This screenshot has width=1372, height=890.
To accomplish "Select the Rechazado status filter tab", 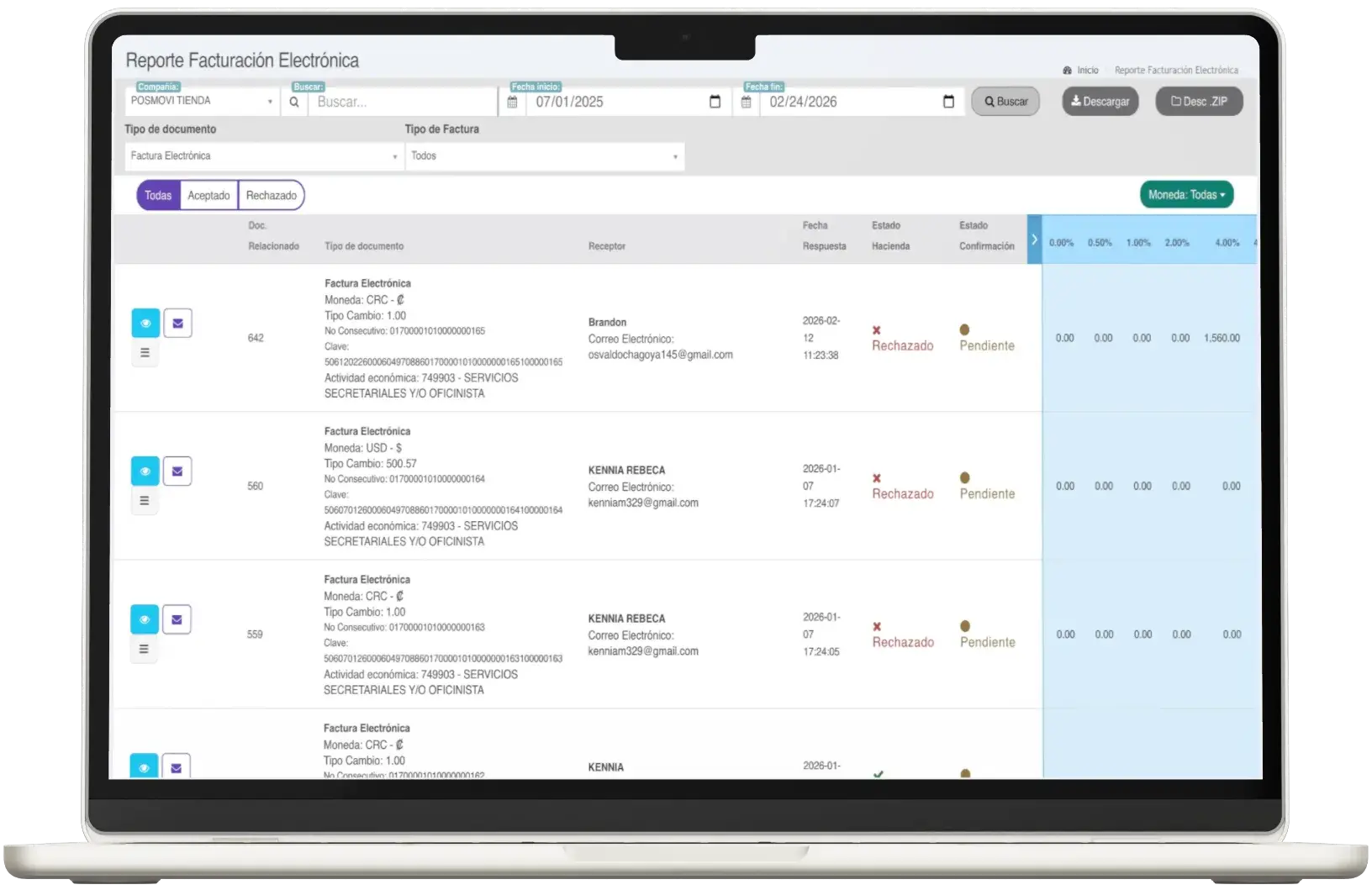I will (x=272, y=196).
